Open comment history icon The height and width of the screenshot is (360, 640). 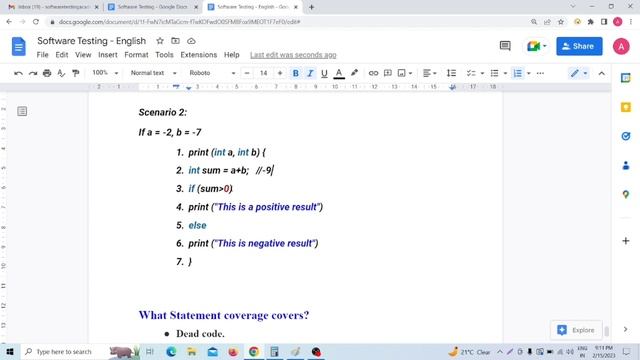[x=505, y=46]
